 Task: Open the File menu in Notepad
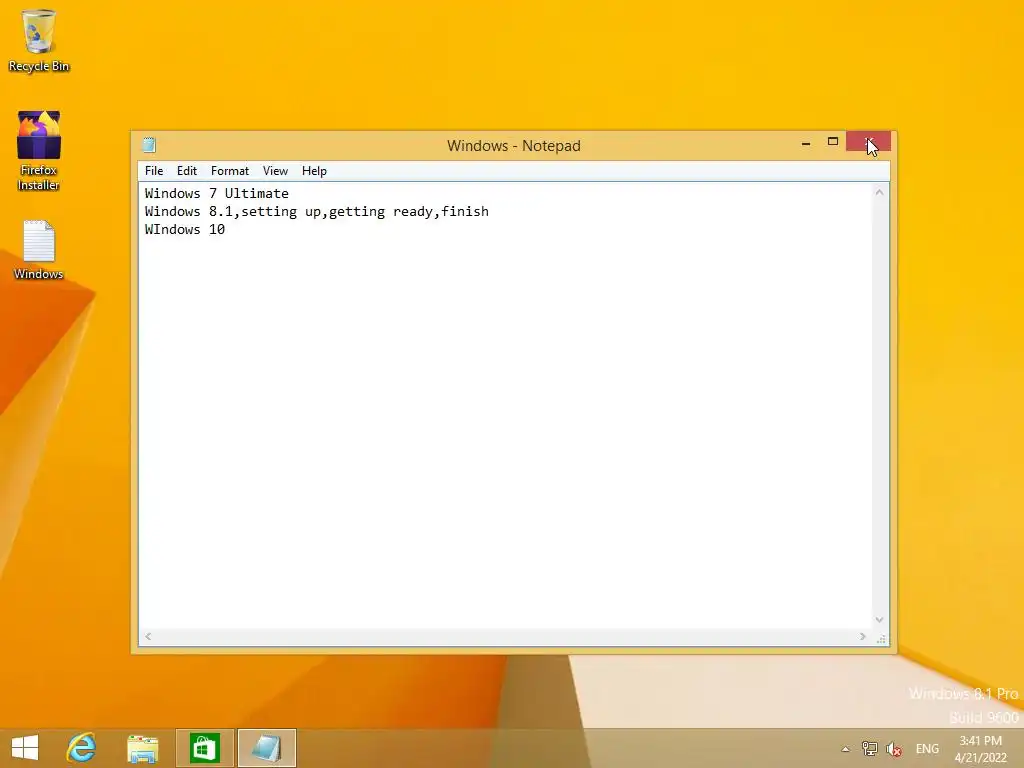pyautogui.click(x=154, y=171)
